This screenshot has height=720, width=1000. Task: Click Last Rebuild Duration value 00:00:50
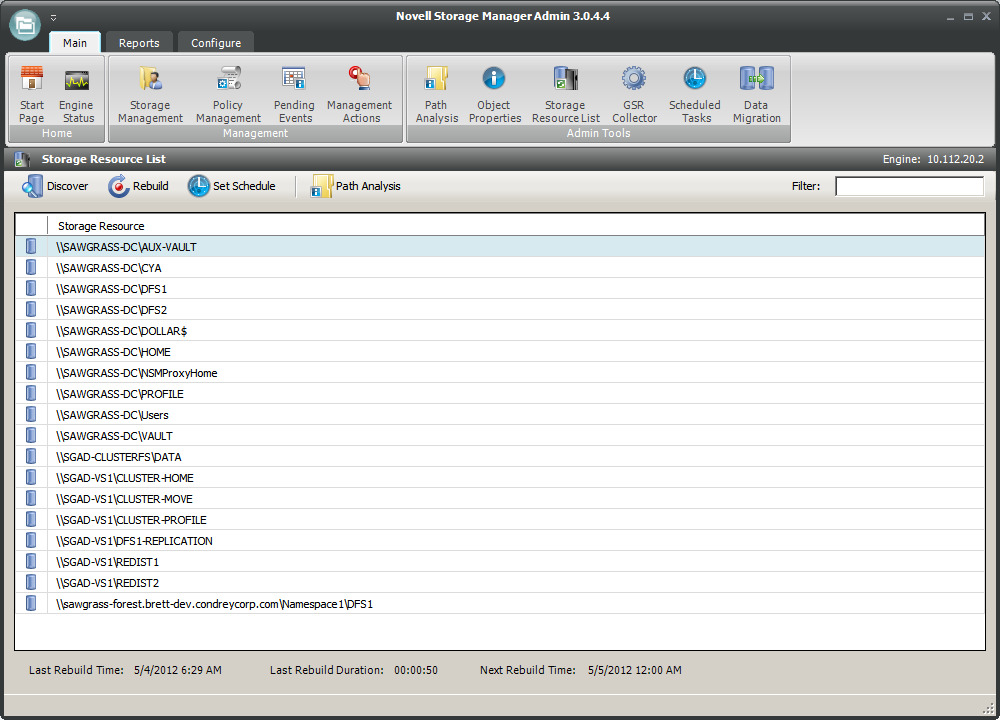(x=416, y=670)
